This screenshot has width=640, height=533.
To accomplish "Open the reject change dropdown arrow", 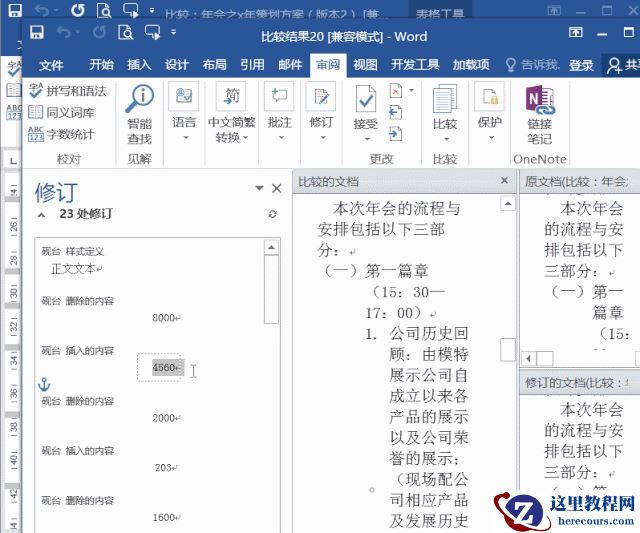I will pyautogui.click(x=411, y=90).
